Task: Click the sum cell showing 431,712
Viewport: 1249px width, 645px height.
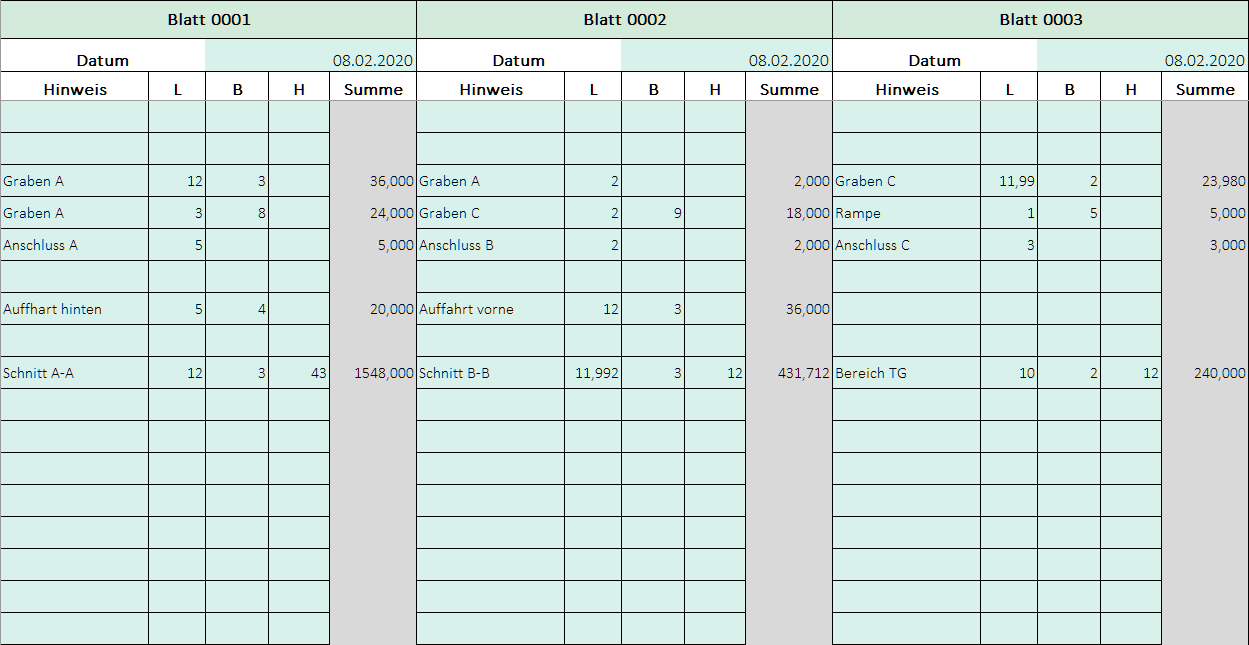Action: click(789, 373)
